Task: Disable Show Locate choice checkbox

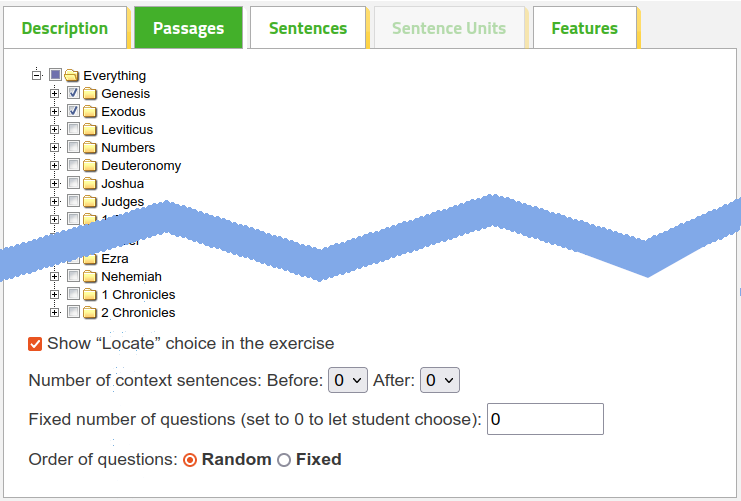Action: point(35,344)
